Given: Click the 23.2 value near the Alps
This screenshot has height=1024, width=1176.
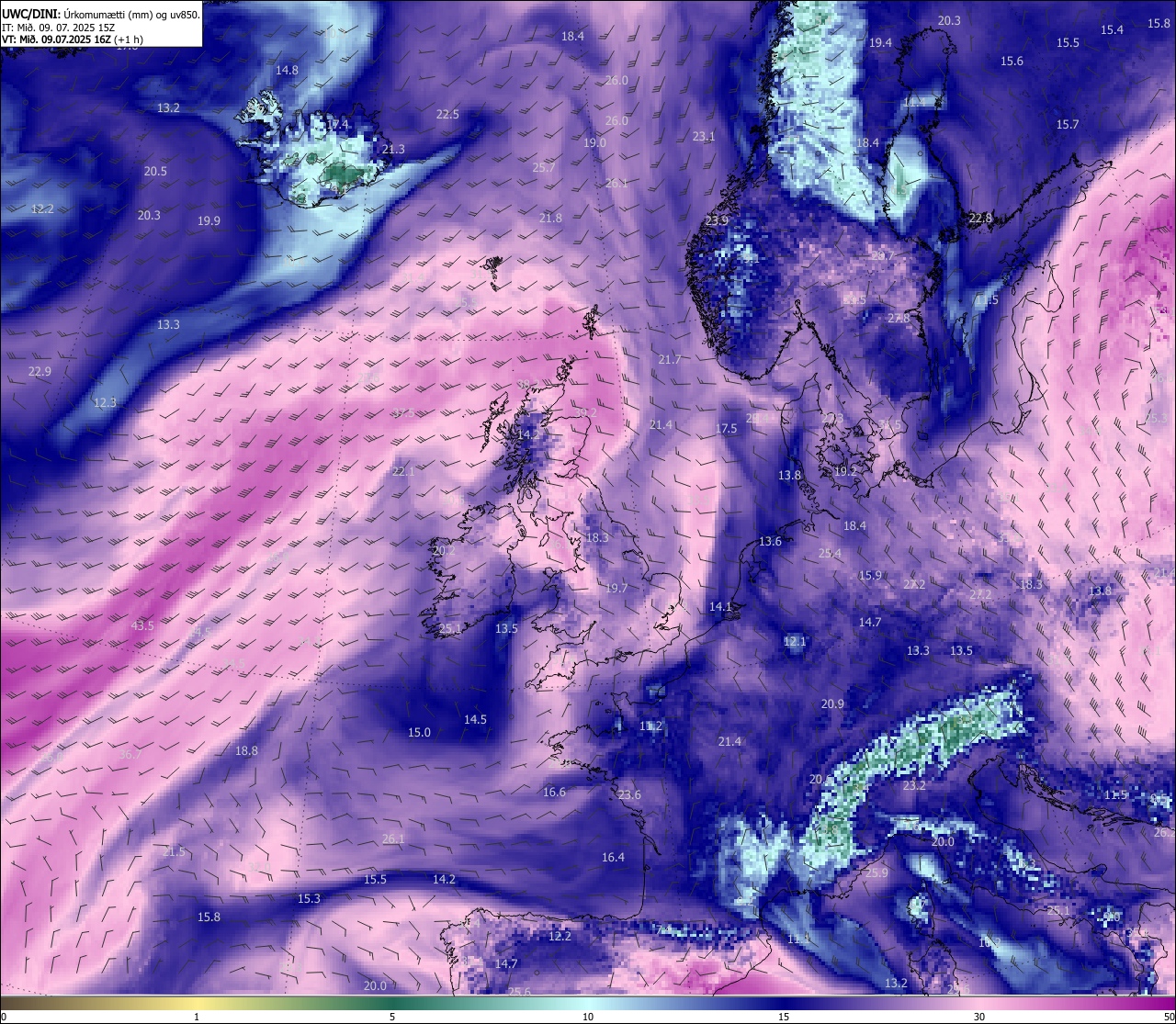Looking at the screenshot, I should 914,785.
